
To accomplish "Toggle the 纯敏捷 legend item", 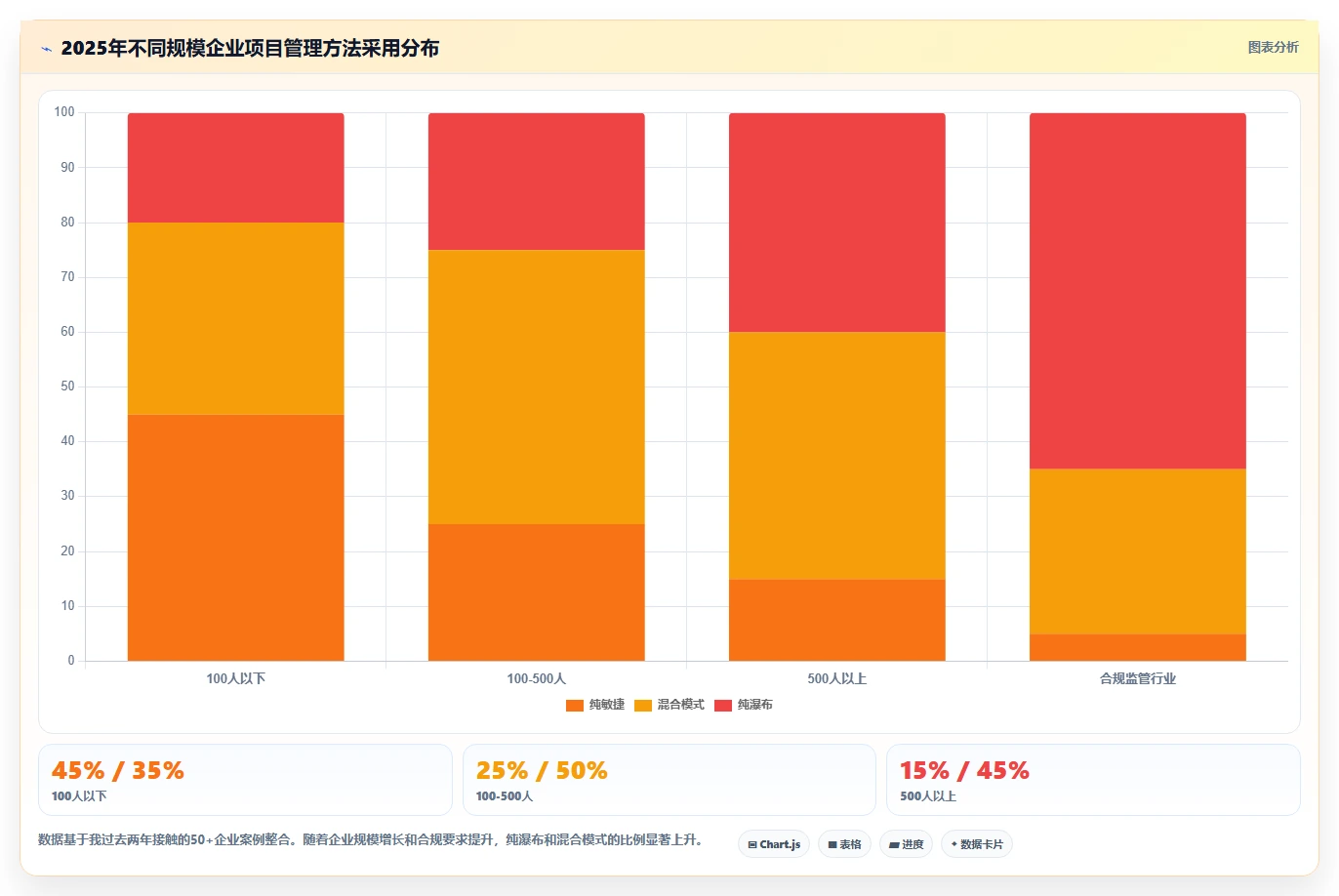I will (595, 705).
